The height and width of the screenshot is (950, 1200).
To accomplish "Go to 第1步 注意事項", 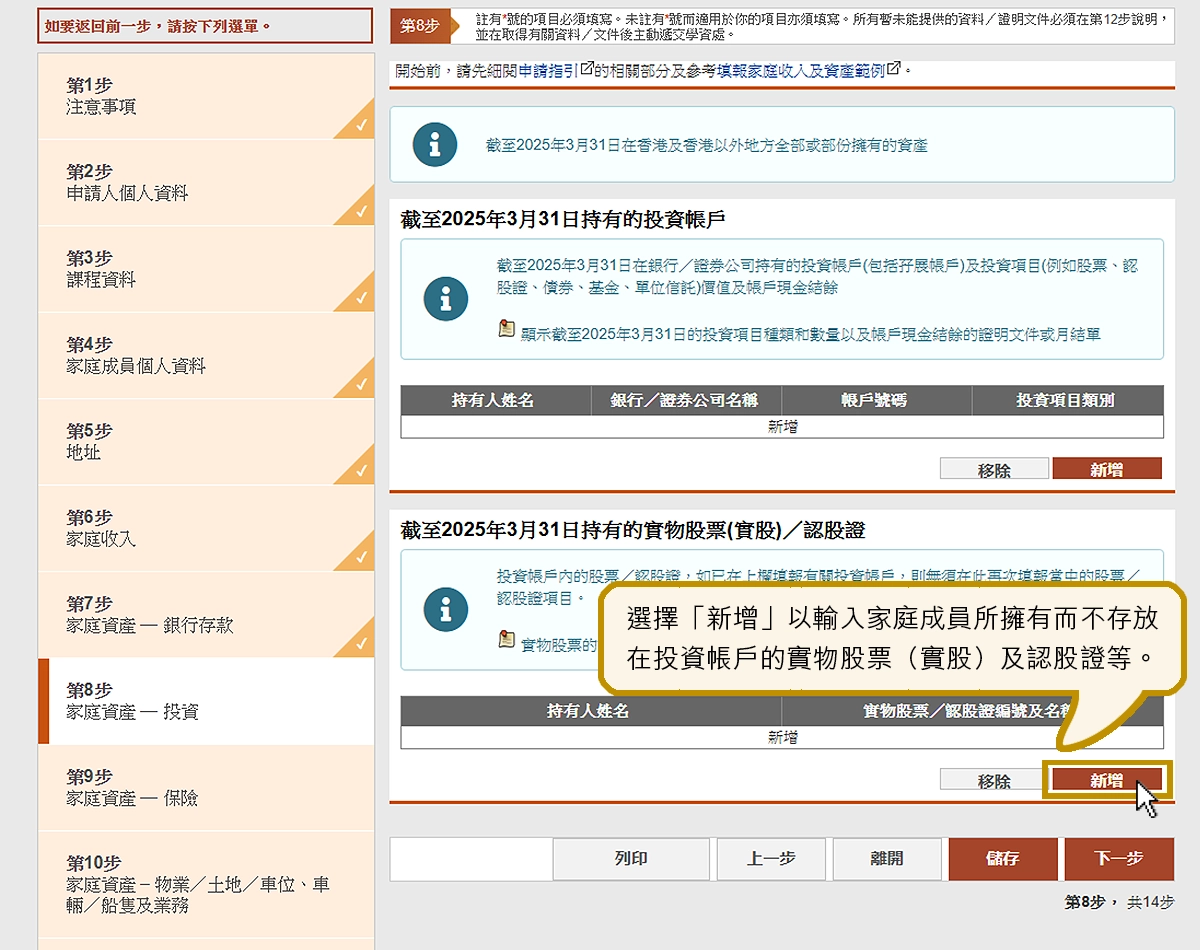I will click(205, 96).
